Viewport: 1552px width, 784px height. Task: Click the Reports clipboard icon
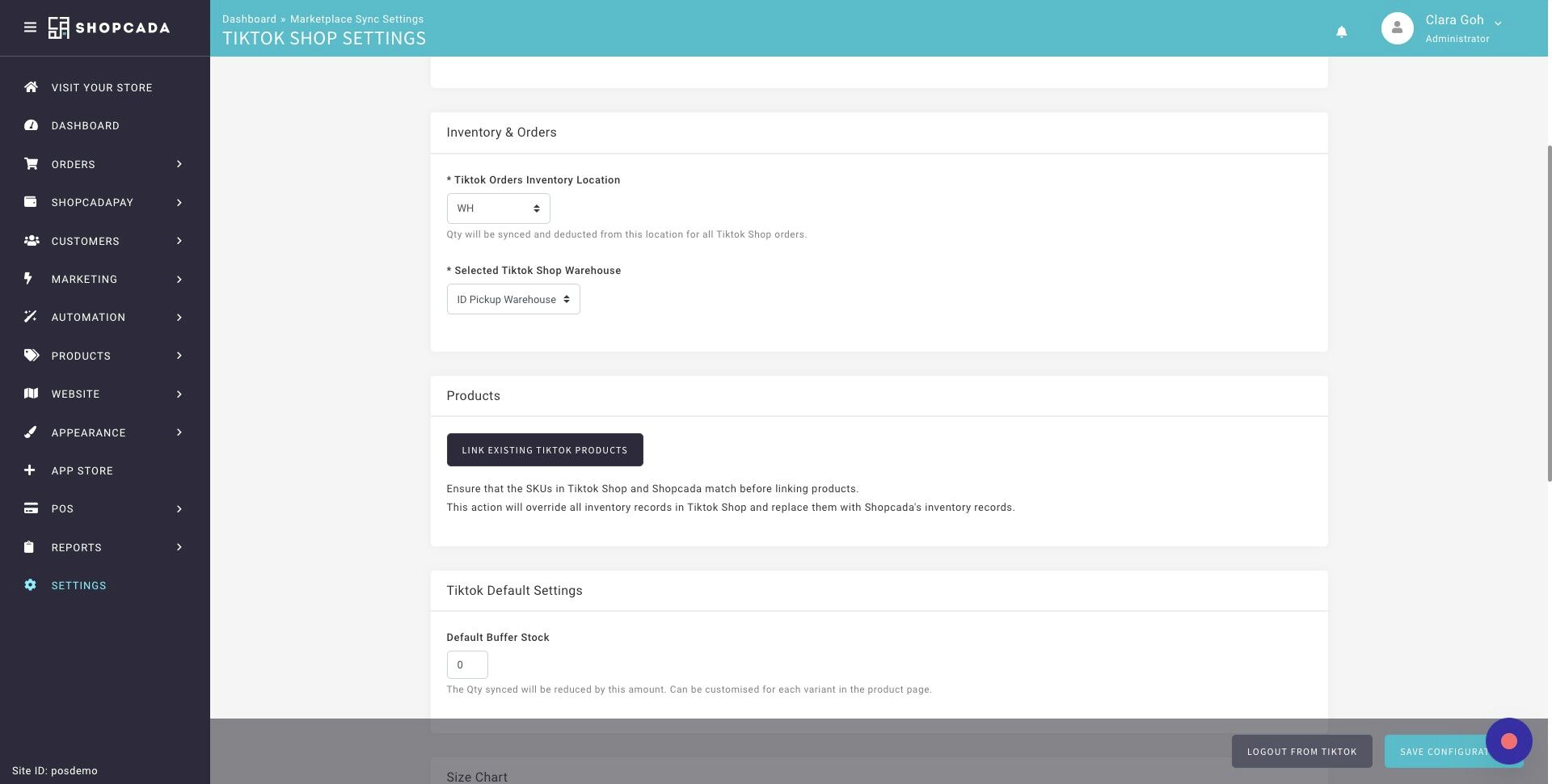pos(29,547)
